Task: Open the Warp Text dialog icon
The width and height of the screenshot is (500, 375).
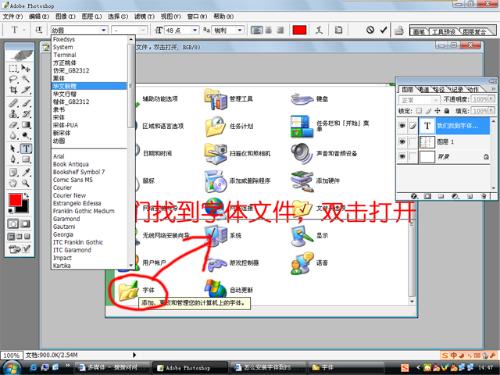Action: point(319,30)
